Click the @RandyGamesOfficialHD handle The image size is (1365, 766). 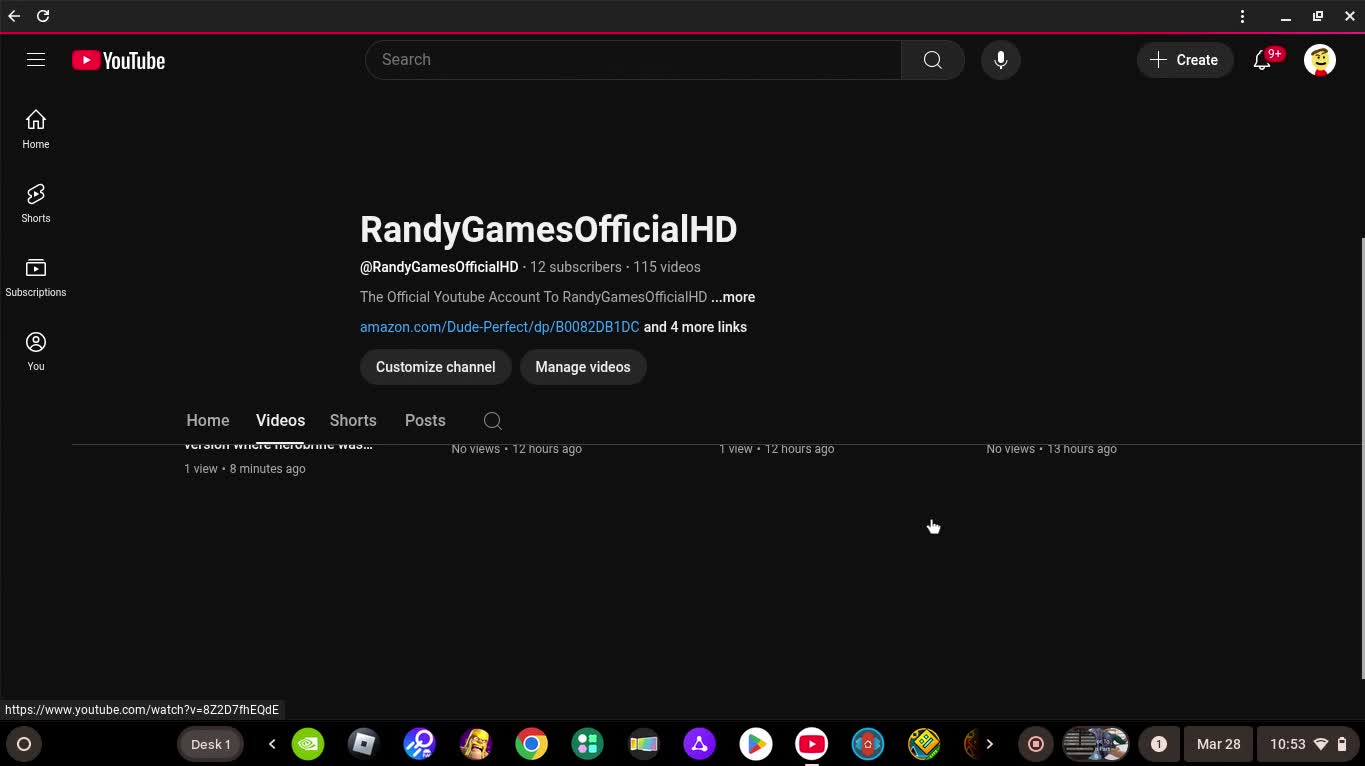click(x=439, y=267)
